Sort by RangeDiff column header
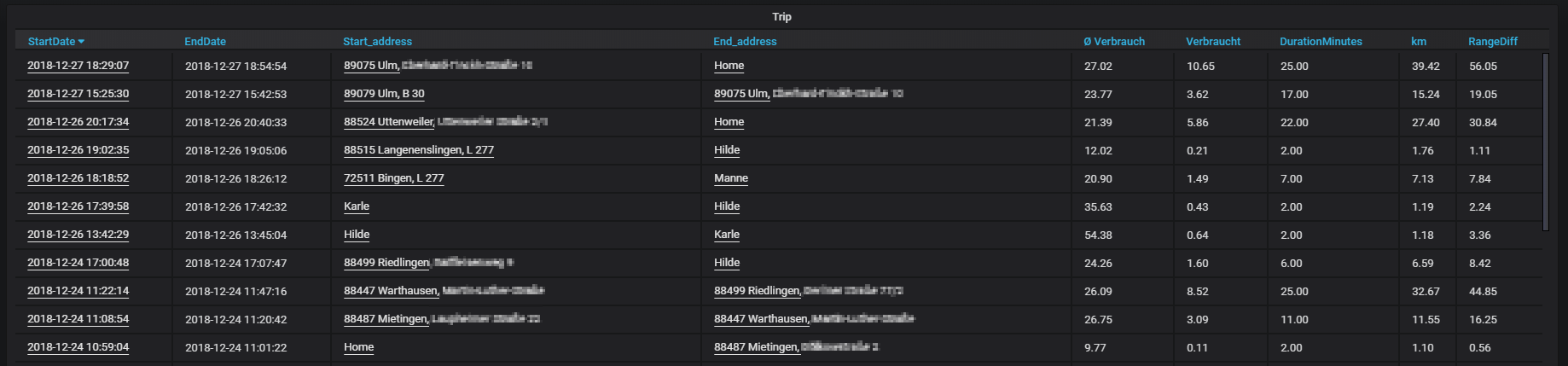1568x366 pixels. [x=1492, y=42]
